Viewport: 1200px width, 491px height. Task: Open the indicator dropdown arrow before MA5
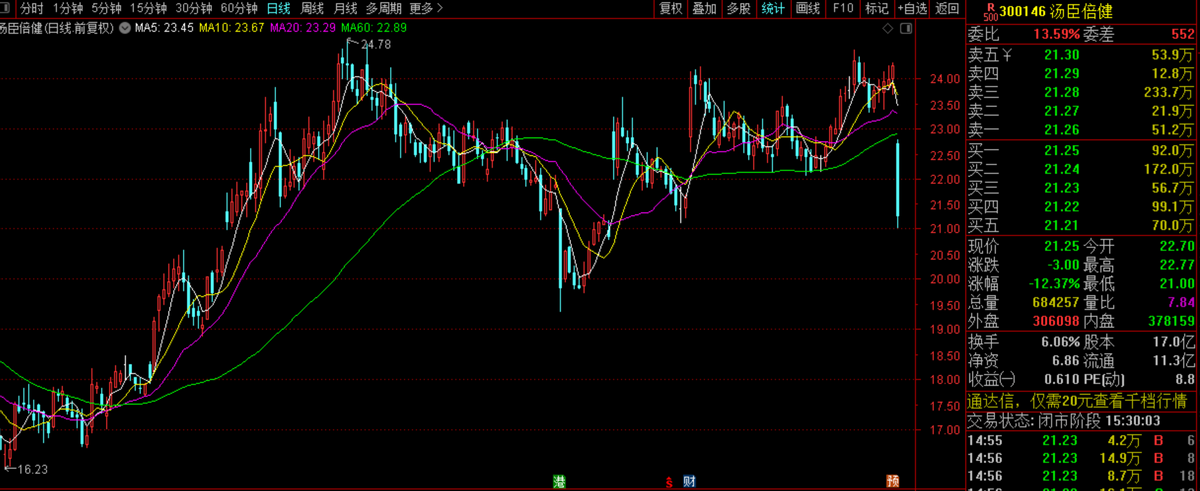pos(126,27)
